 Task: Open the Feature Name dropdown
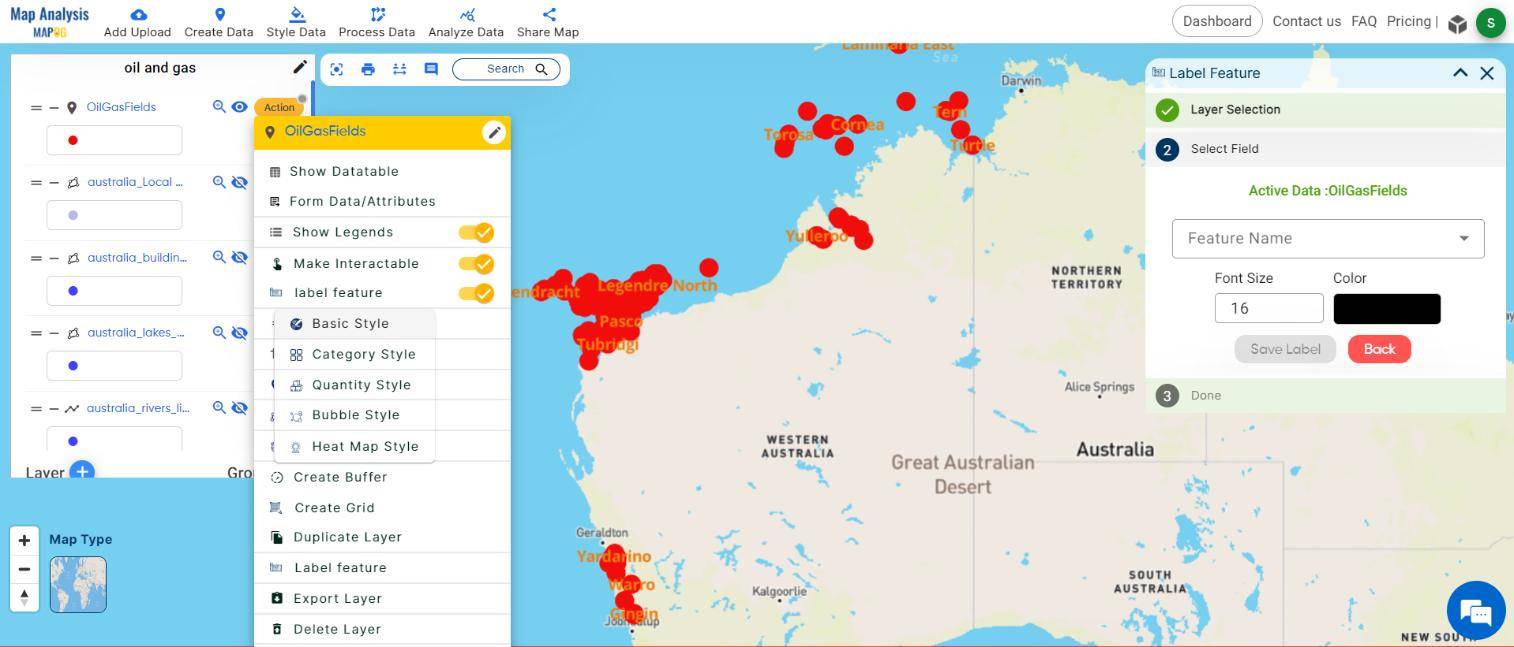point(1328,238)
